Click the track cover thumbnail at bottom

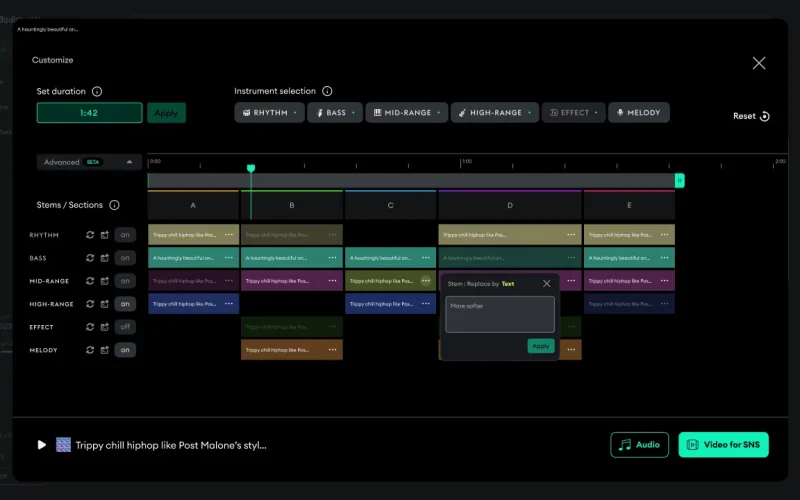pos(63,445)
